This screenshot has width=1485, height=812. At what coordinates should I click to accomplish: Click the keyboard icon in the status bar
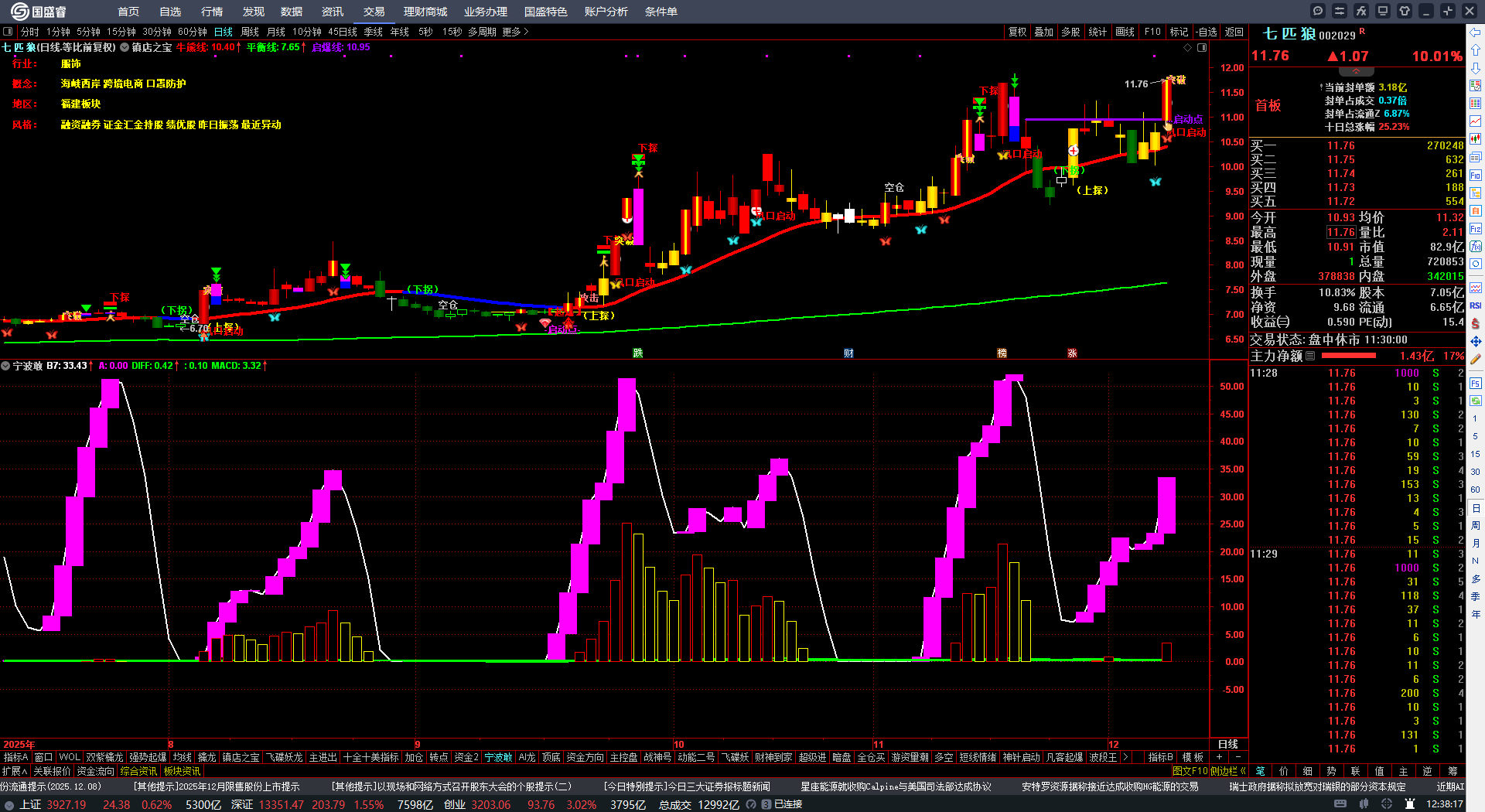(x=1341, y=804)
